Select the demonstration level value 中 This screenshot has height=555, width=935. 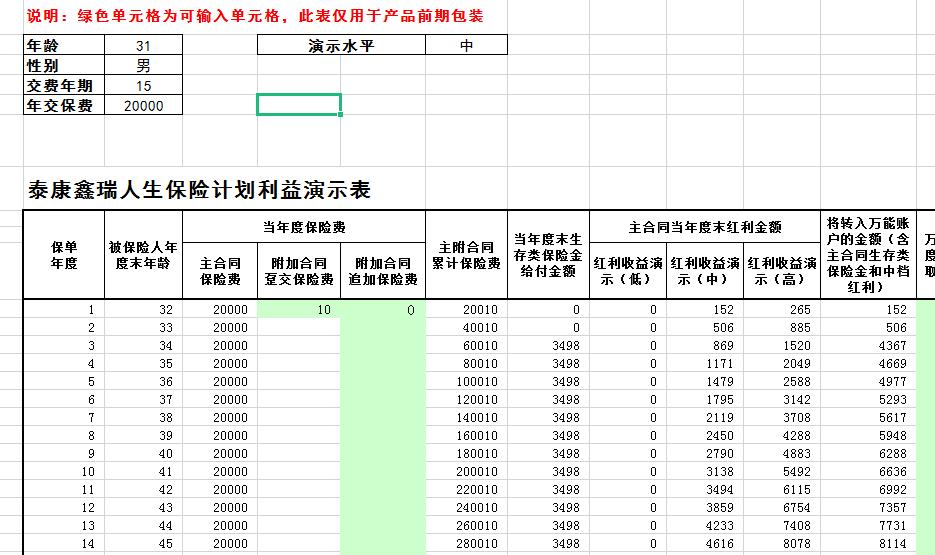[466, 45]
